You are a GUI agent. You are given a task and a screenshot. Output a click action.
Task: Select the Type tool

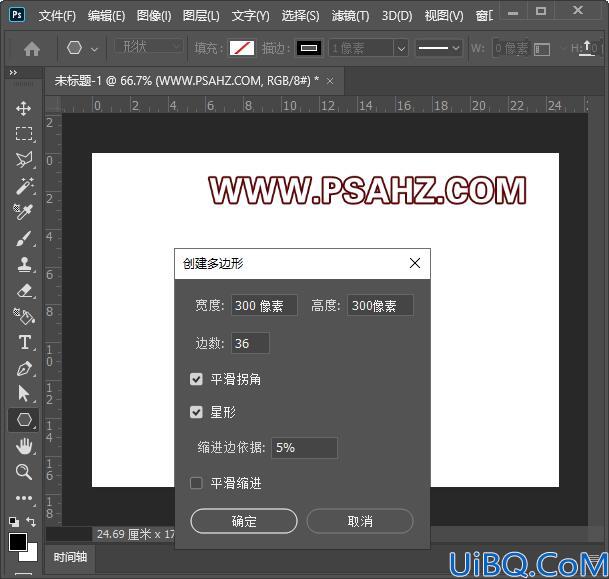[24, 343]
